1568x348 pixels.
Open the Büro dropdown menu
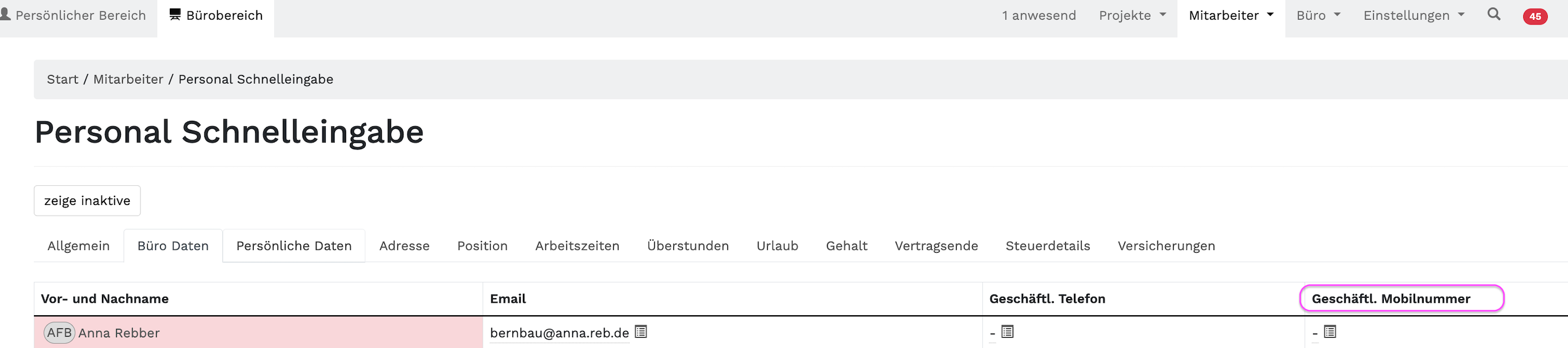tap(1318, 15)
